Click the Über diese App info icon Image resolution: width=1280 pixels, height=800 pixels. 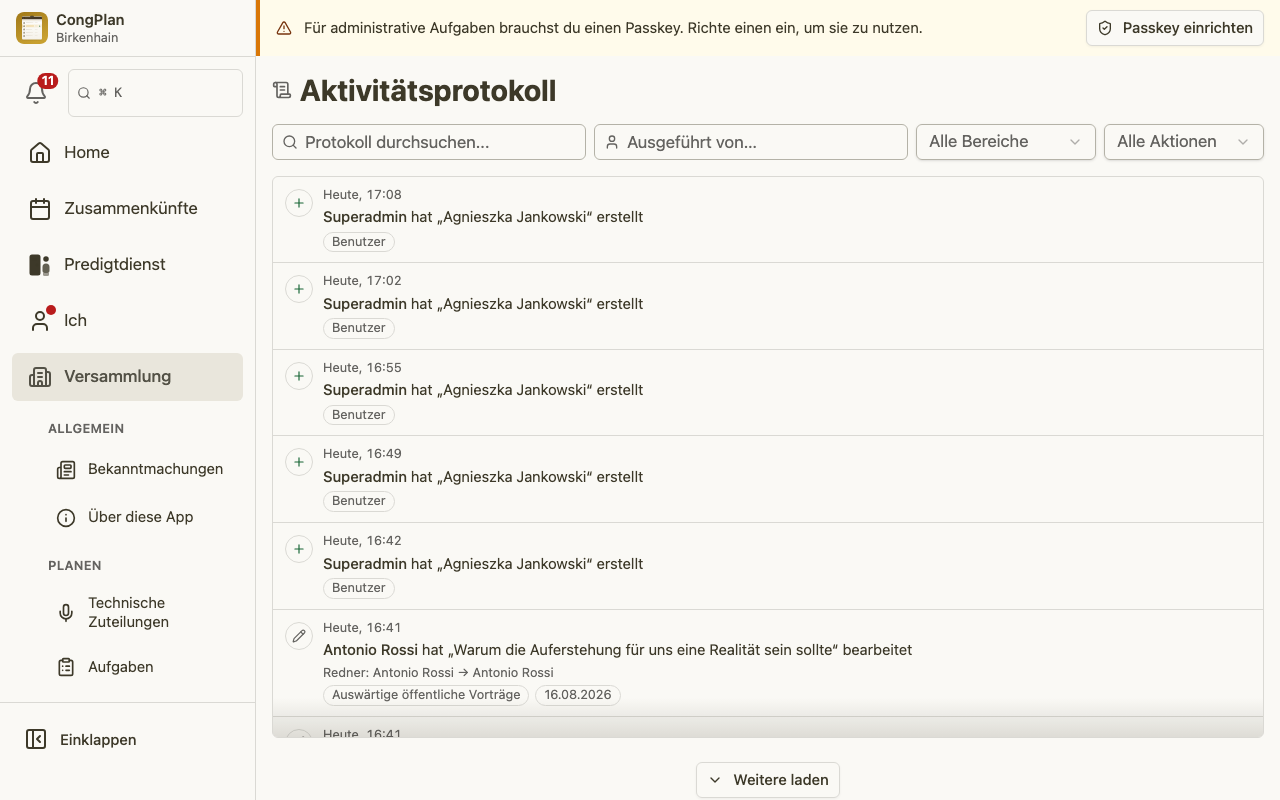point(66,517)
